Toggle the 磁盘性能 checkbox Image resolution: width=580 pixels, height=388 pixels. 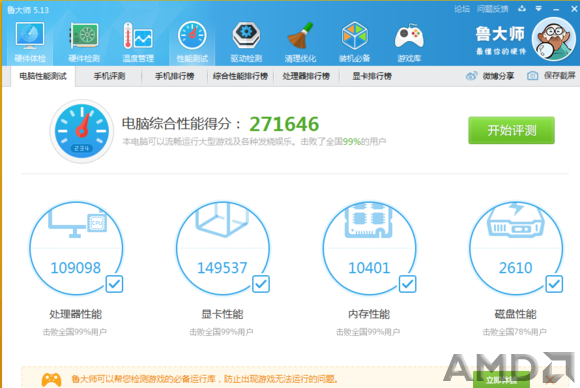pos(554,284)
